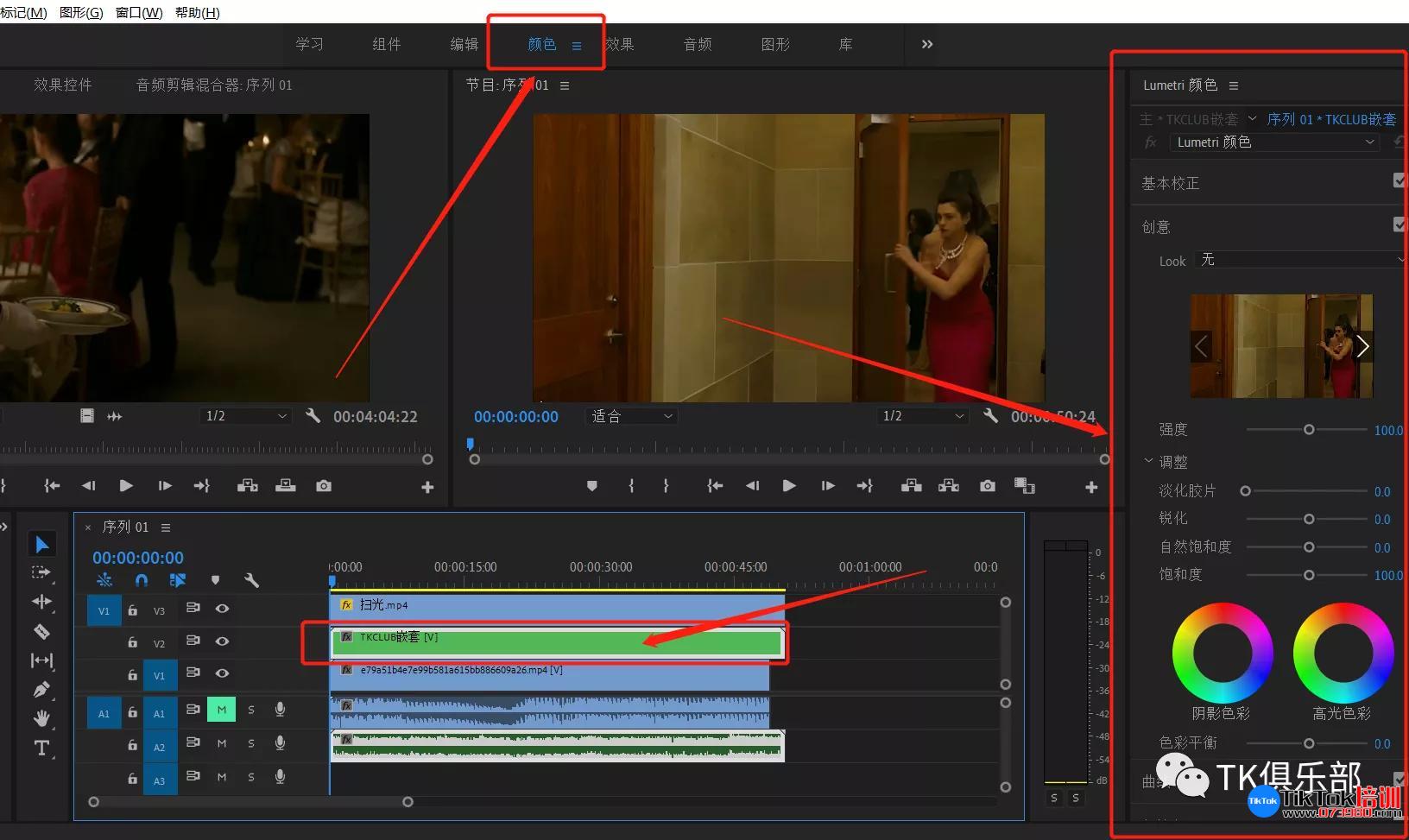Show next Look preset with right arrow
1409x840 pixels.
pos(1362,346)
